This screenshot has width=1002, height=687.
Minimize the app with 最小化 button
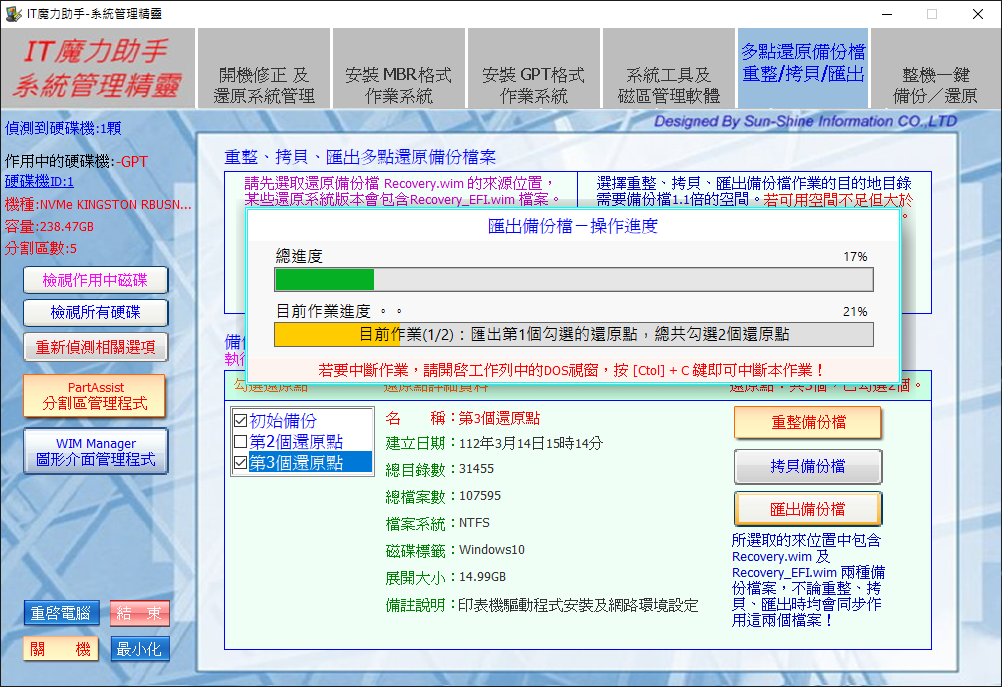click(140, 649)
